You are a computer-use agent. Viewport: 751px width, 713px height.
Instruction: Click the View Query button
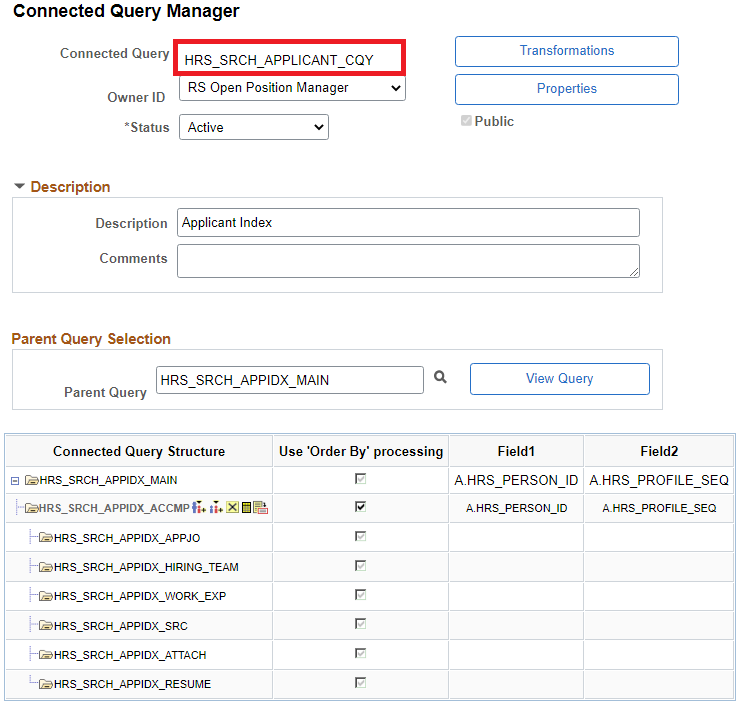[559, 379]
